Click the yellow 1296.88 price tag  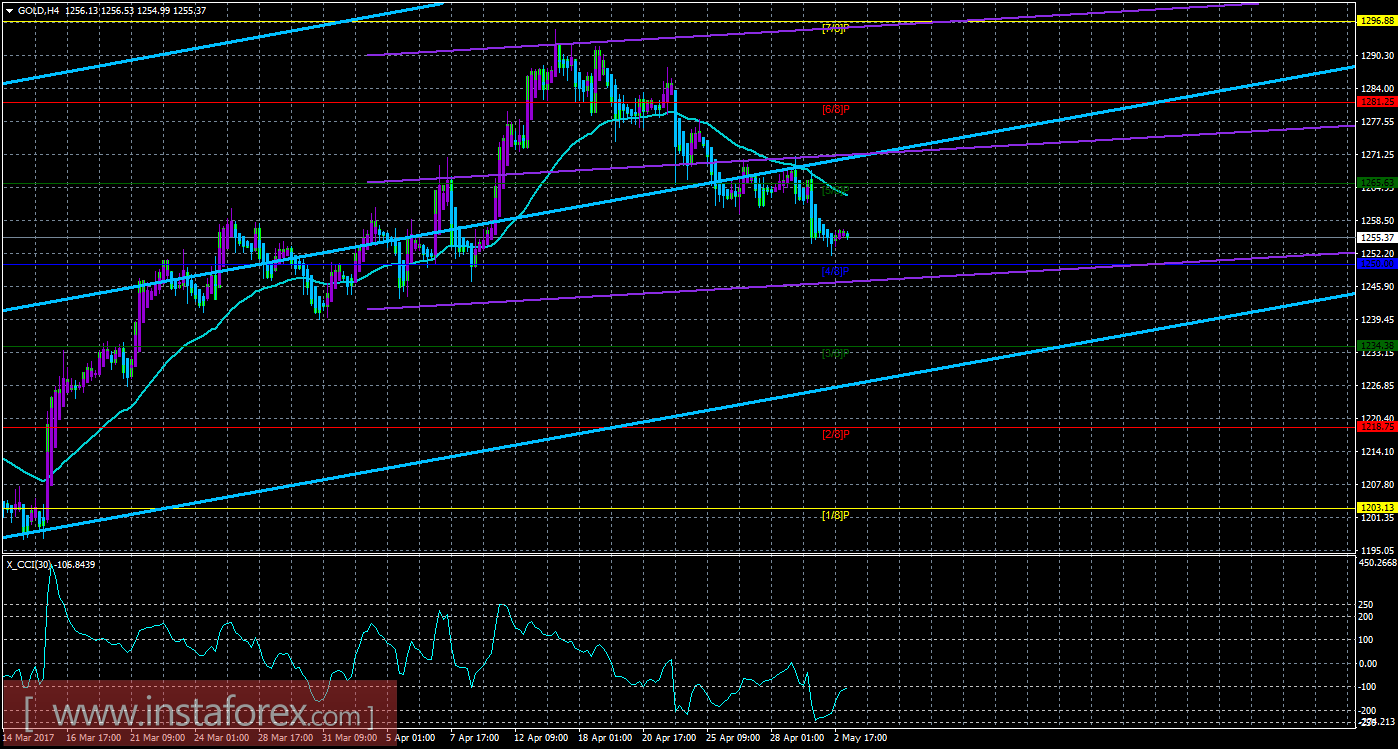point(1377,22)
